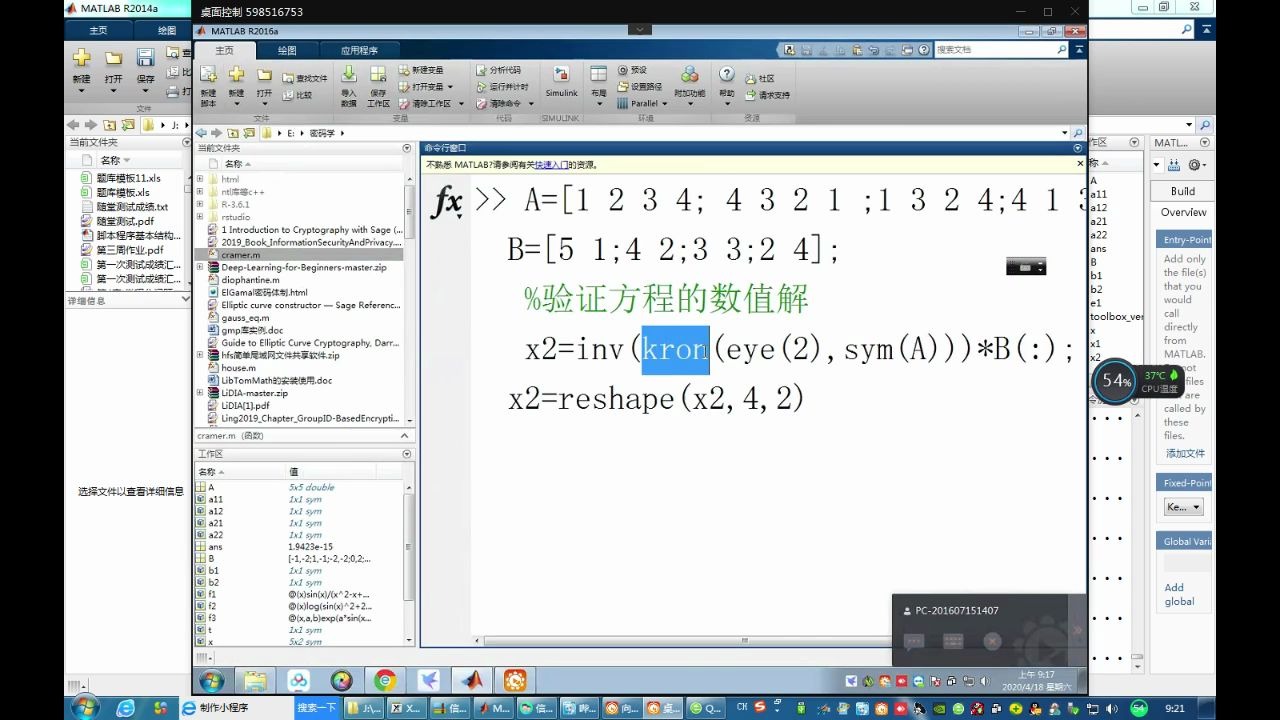Click New Variable (新建变量)
Viewport: 1280px width, 720px height.
420,70
